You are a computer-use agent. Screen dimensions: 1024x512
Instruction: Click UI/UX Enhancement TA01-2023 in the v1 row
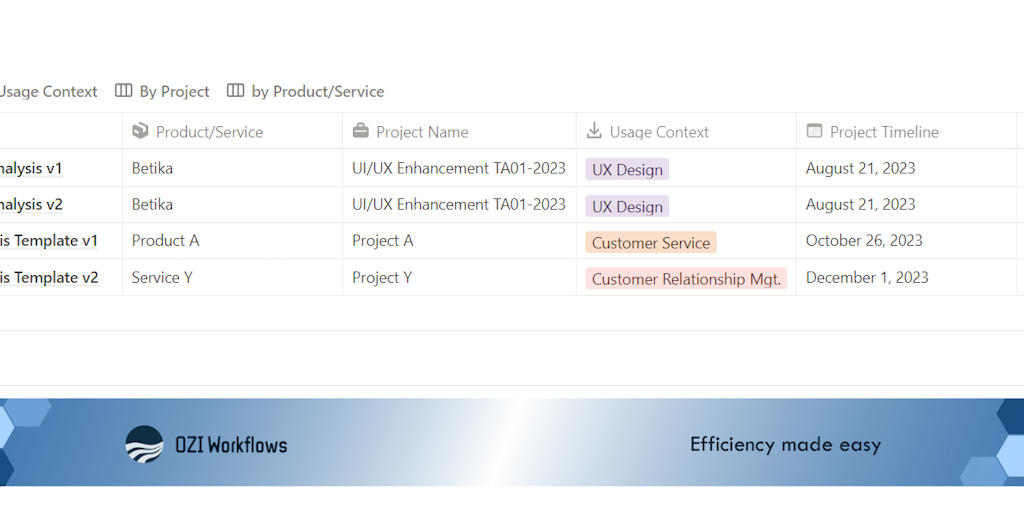(x=458, y=168)
